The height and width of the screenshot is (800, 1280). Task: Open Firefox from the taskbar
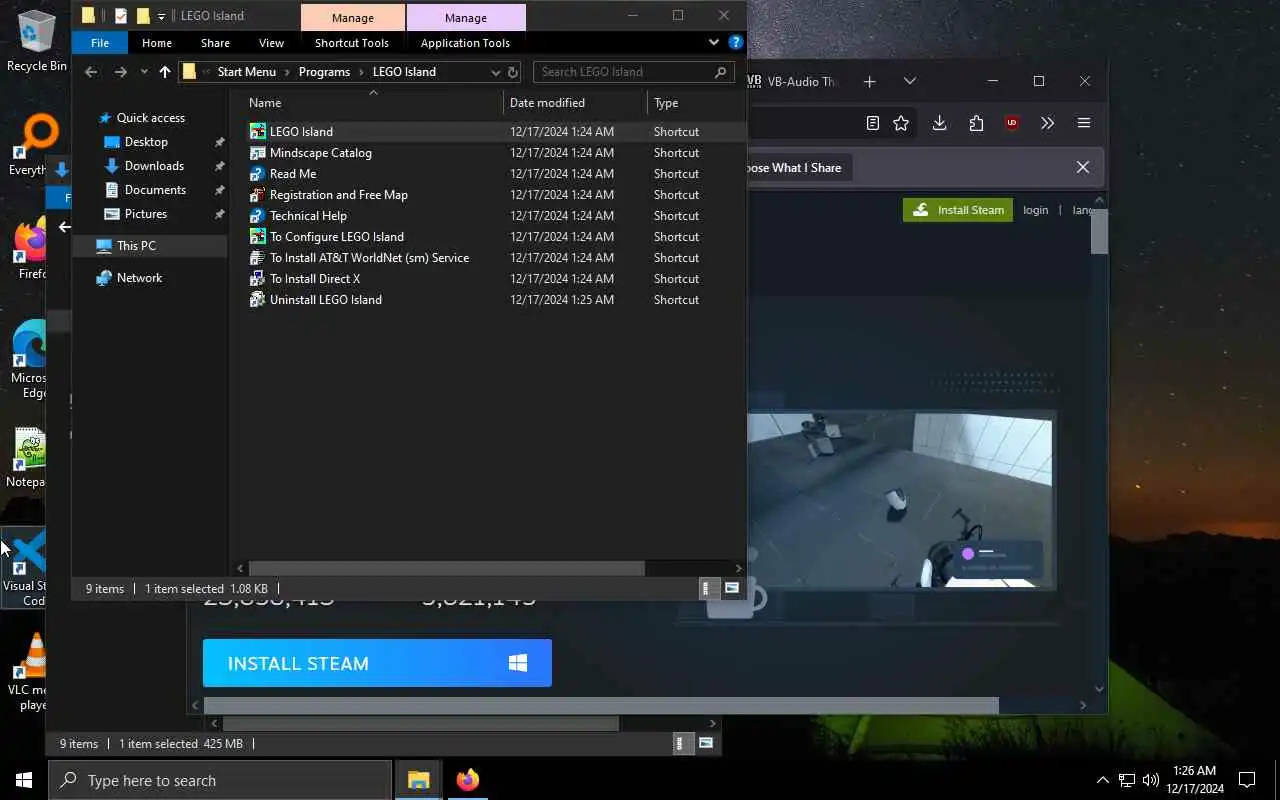[x=467, y=780]
